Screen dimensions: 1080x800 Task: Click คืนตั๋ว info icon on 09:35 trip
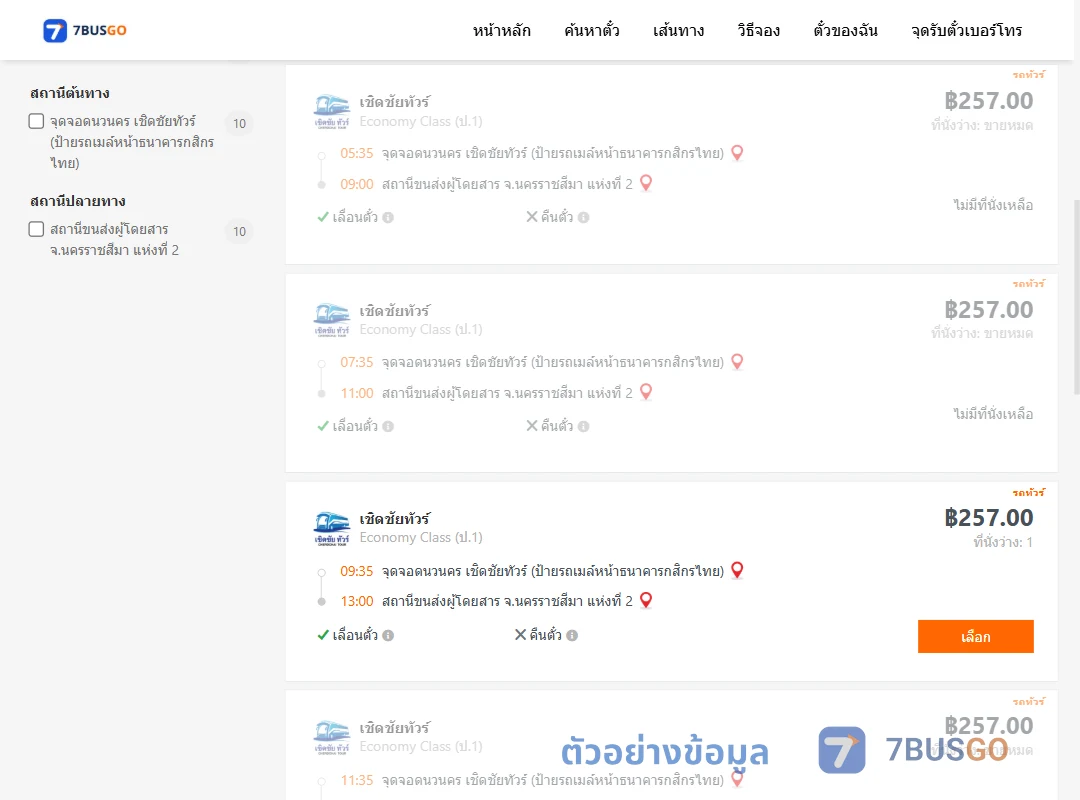click(x=572, y=635)
